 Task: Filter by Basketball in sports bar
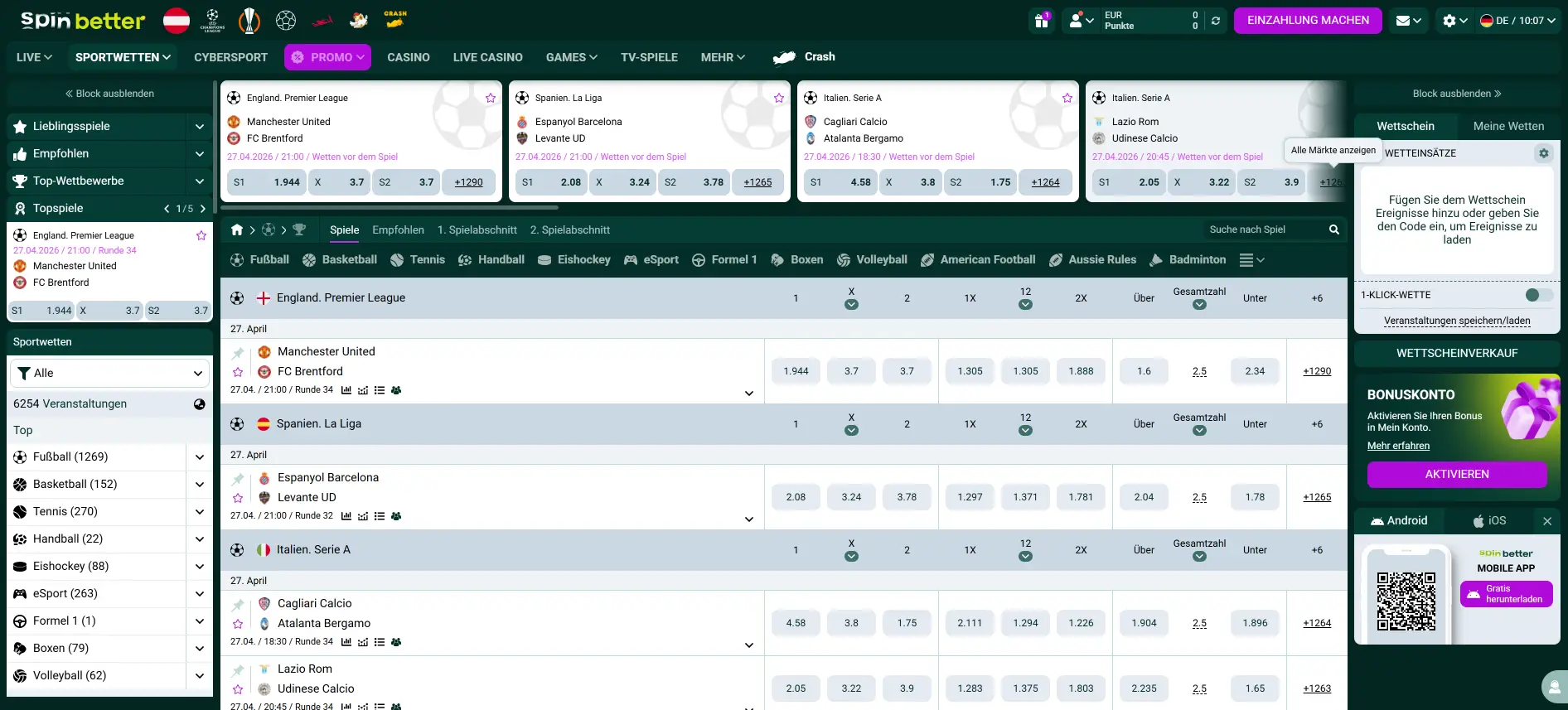(x=340, y=260)
